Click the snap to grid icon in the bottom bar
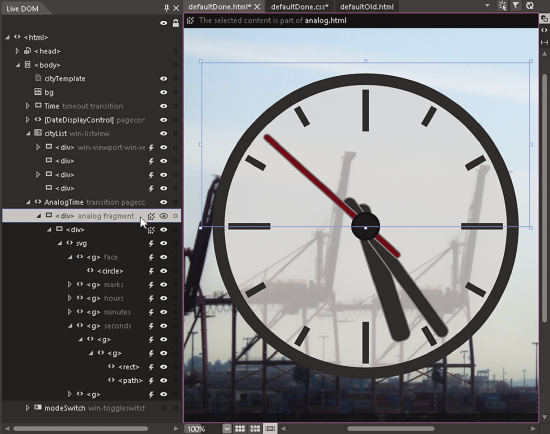 point(255,428)
